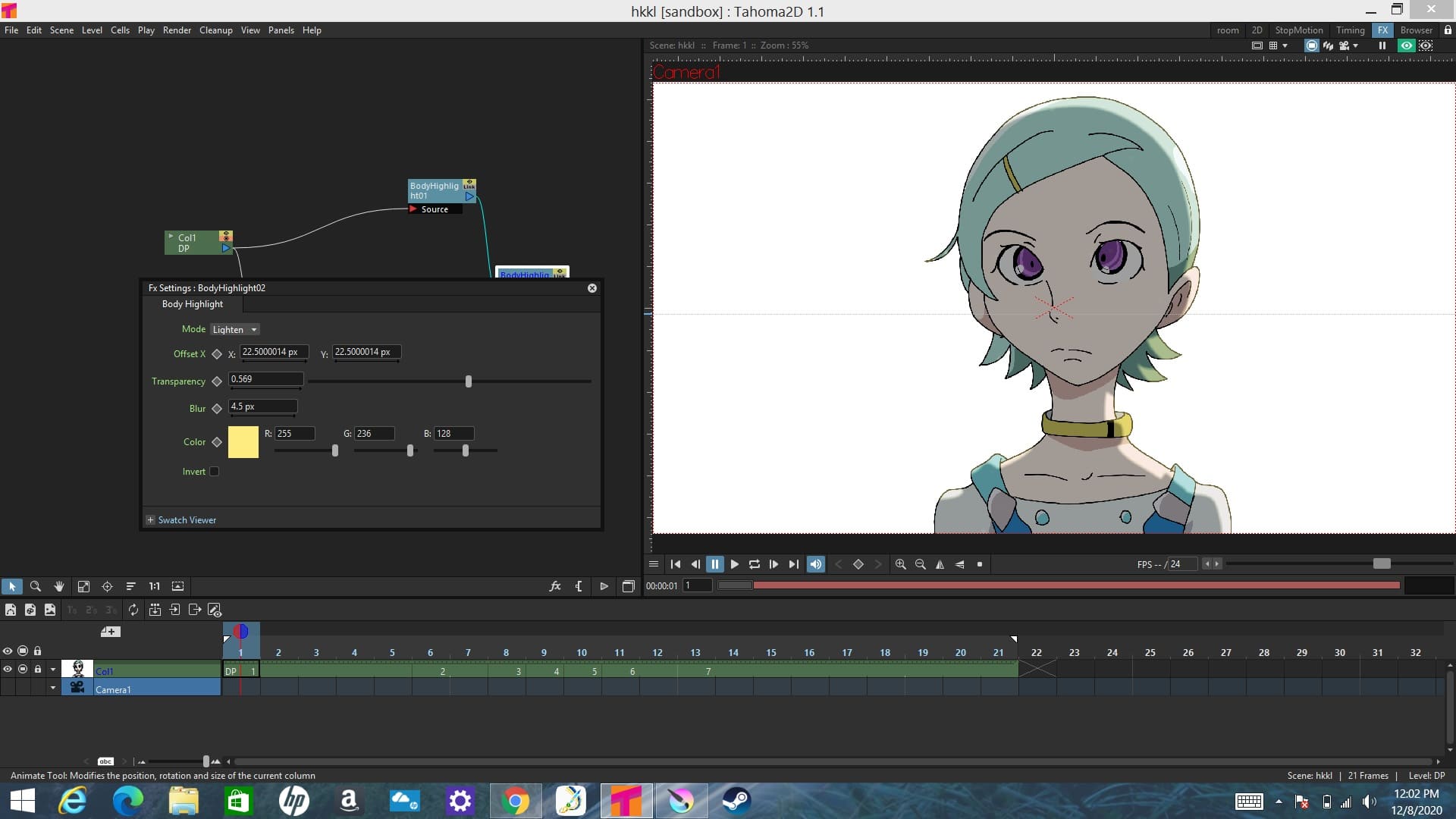The image size is (1456, 819).
Task: Click the flip horizontally icon in playback bar
Action: [x=940, y=564]
